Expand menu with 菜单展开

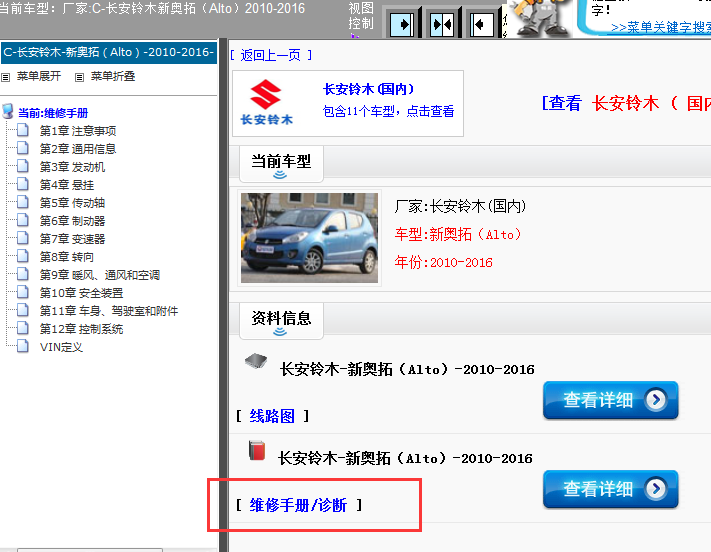39,76
